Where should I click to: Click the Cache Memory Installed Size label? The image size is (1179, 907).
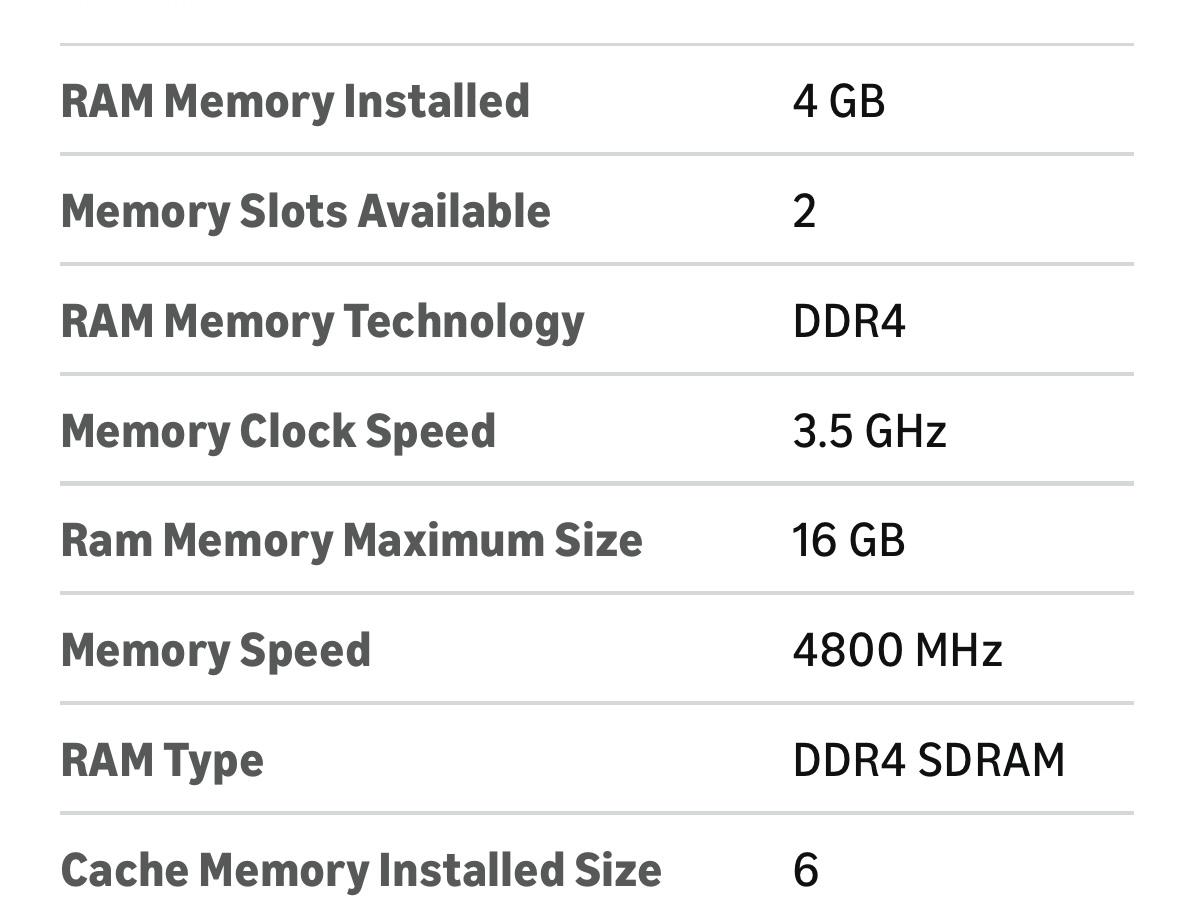pyautogui.click(x=360, y=870)
